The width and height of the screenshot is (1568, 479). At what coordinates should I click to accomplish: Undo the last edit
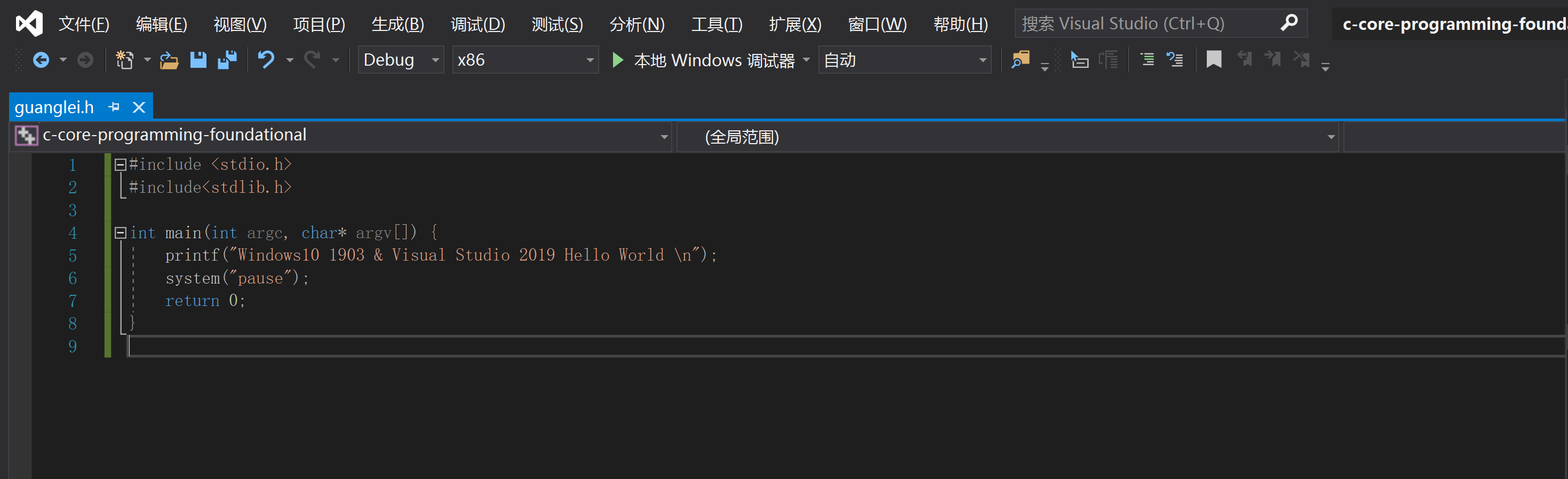click(266, 60)
